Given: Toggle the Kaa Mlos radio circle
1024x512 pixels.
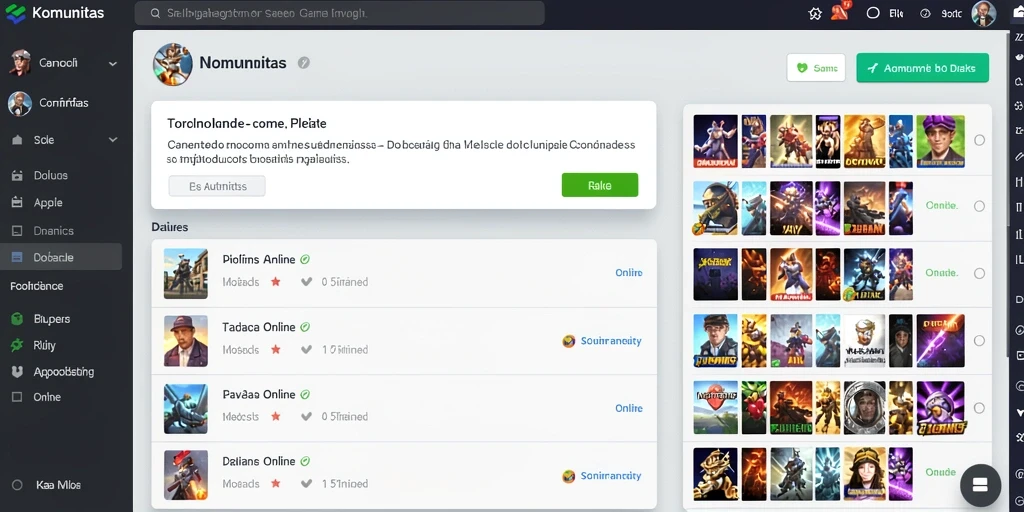Looking at the screenshot, I should pyautogui.click(x=18, y=485).
